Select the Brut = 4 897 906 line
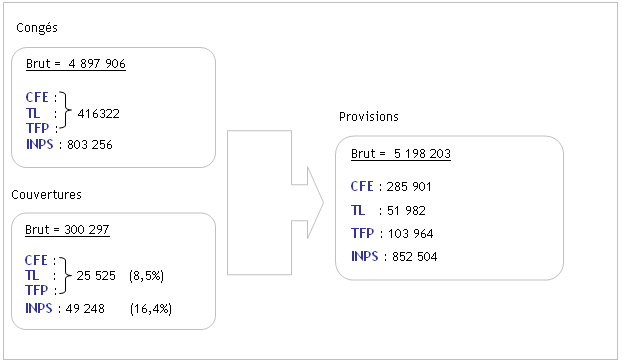Screen dimensions: 622x363 pyautogui.click(x=76, y=63)
